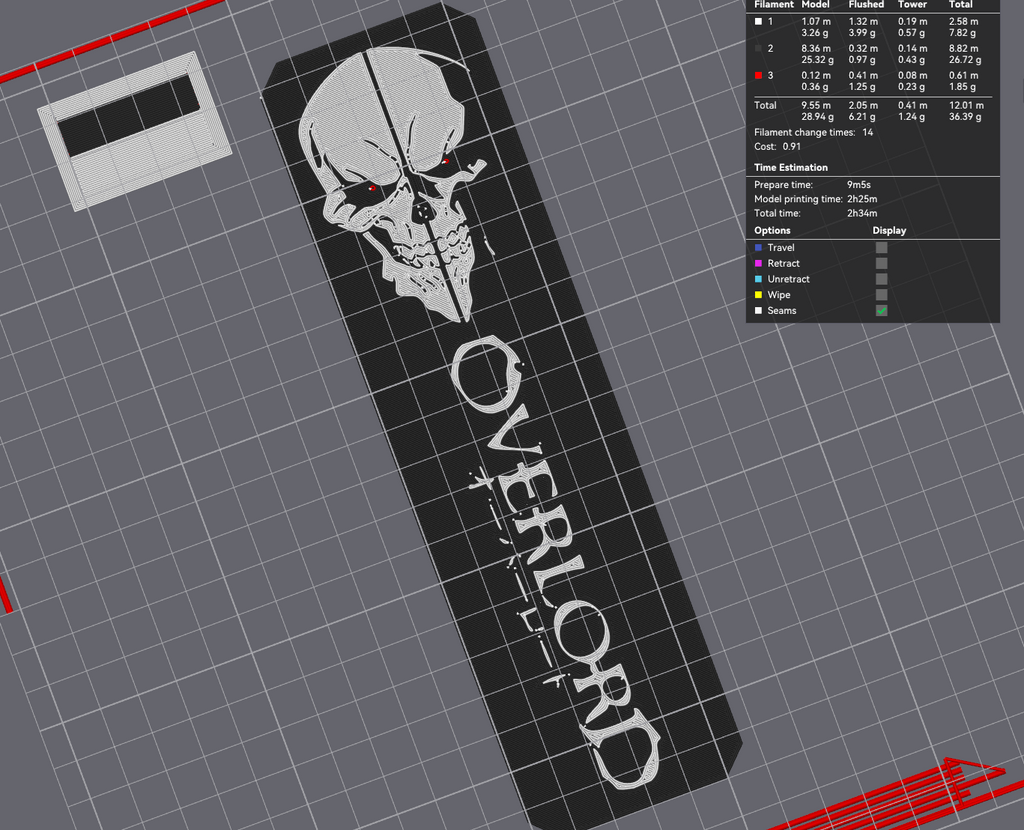Screen dimensions: 1024x830
Task: Click the total length 12.01 m
Action: 966,105
